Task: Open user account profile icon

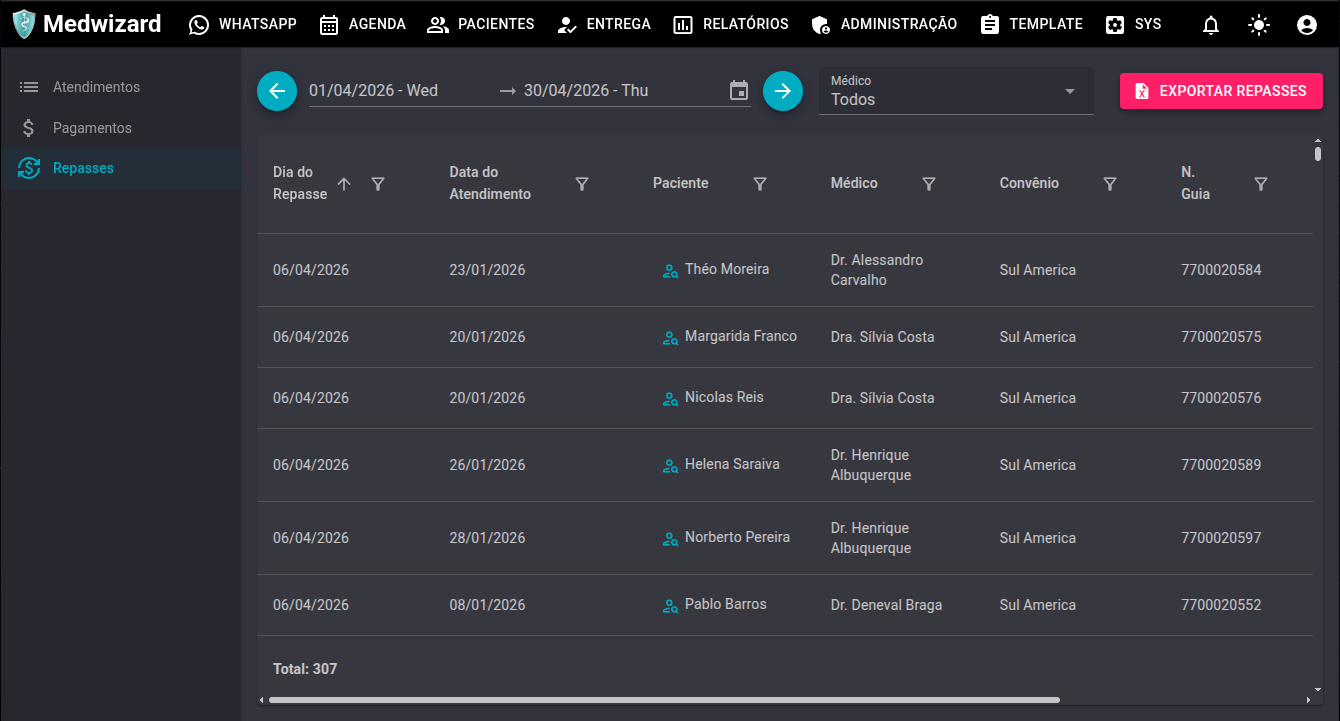Action: [1307, 26]
